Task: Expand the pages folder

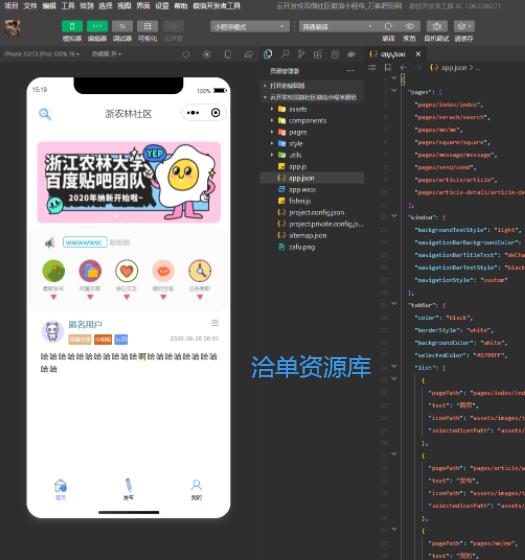Action: click(297, 132)
